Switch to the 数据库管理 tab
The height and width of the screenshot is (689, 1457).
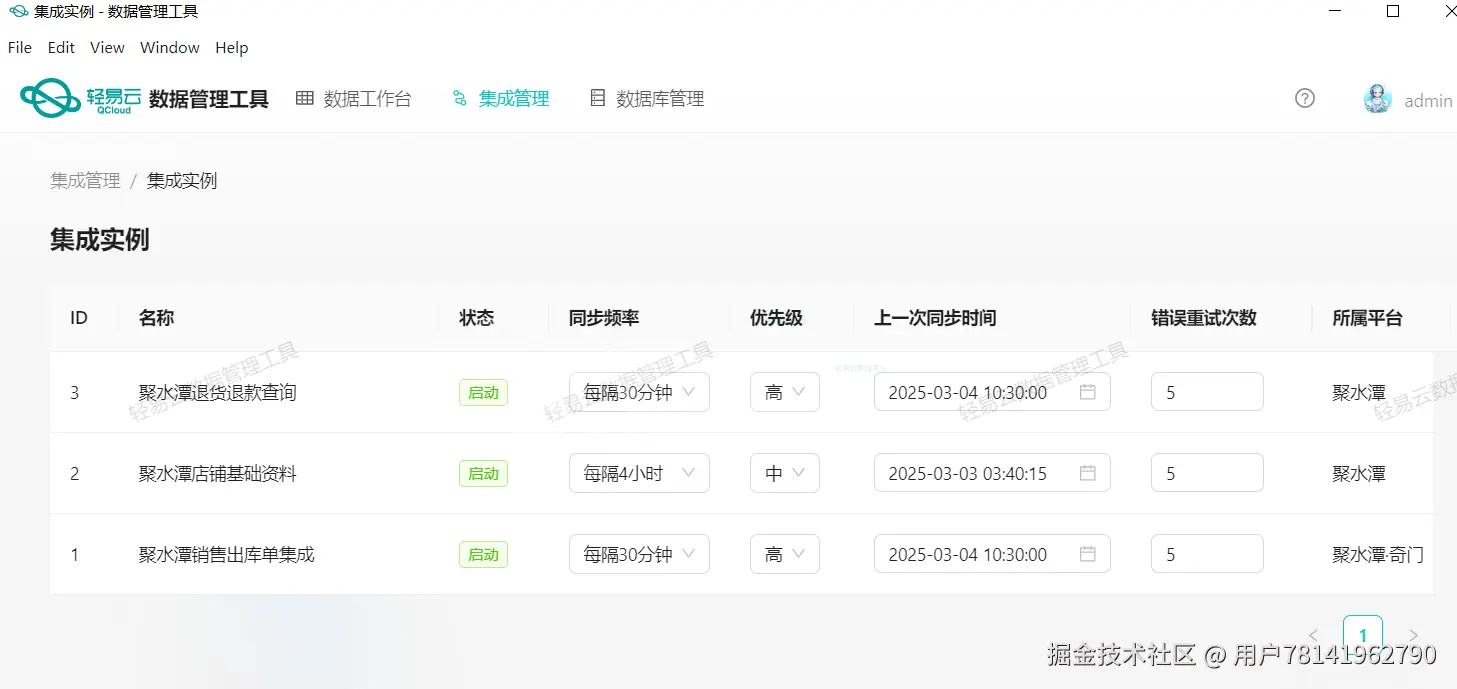click(658, 98)
